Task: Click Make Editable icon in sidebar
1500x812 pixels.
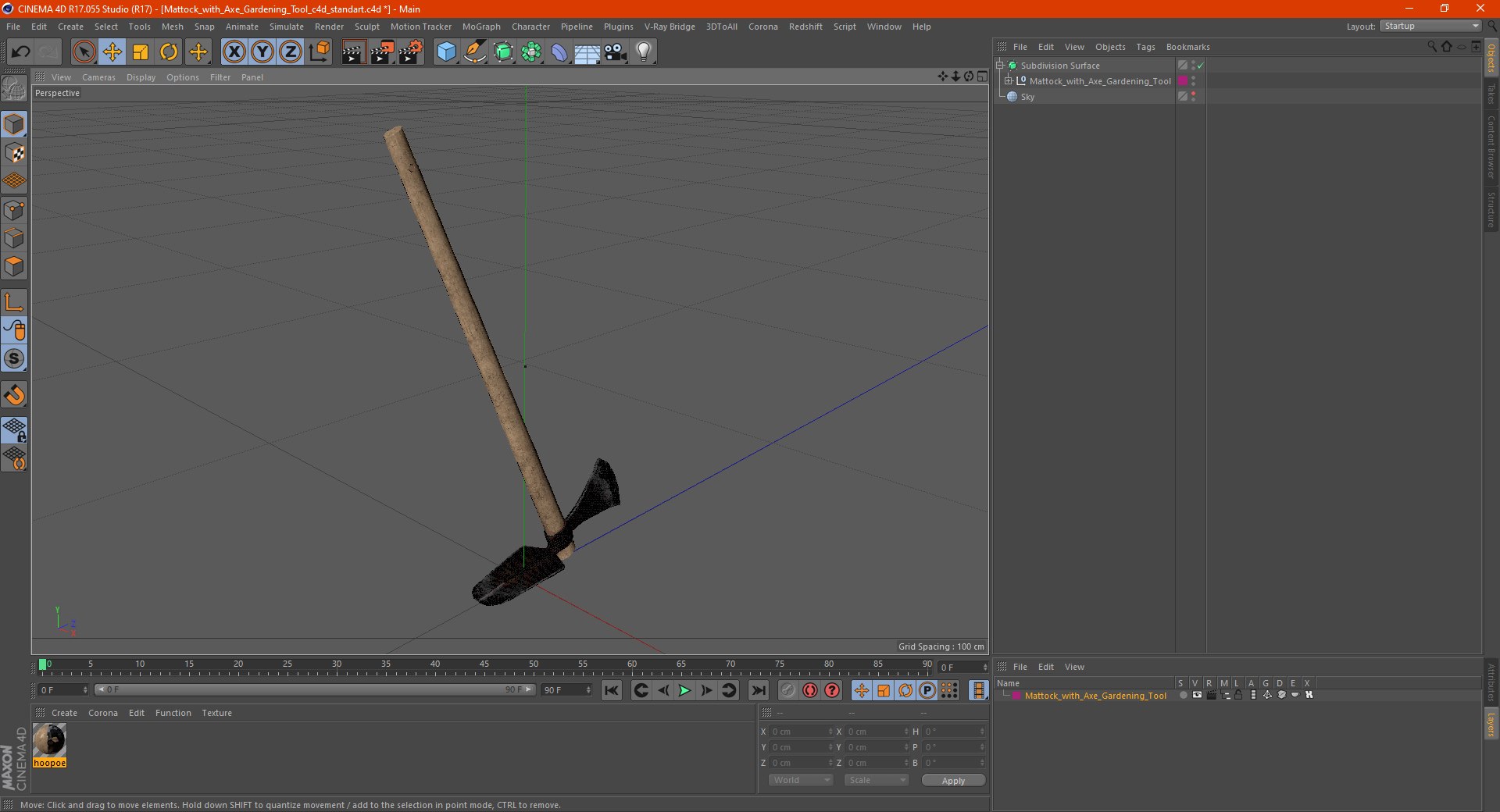Action: (14, 89)
